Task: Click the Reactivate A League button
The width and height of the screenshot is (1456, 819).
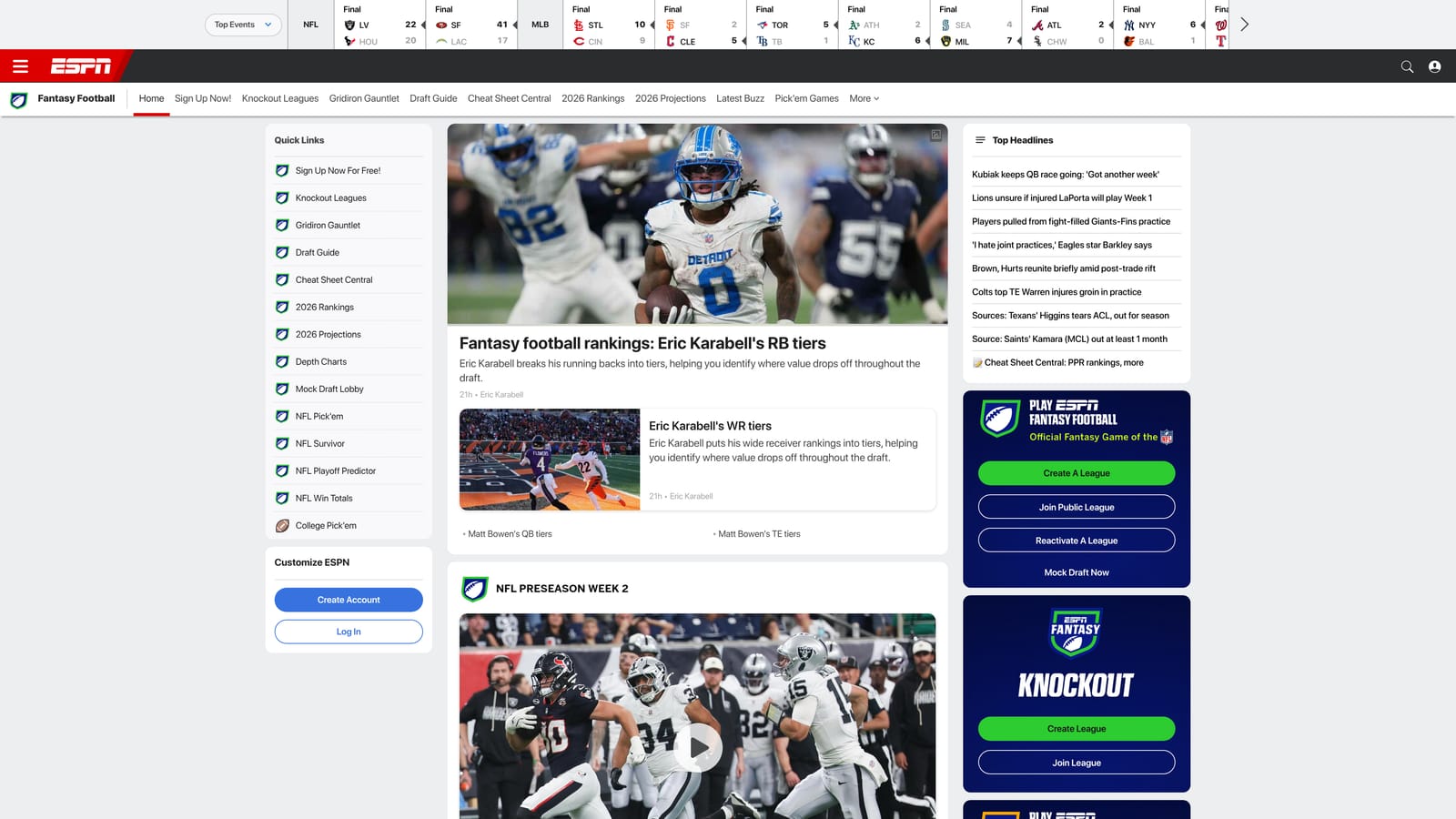Action: point(1077,541)
